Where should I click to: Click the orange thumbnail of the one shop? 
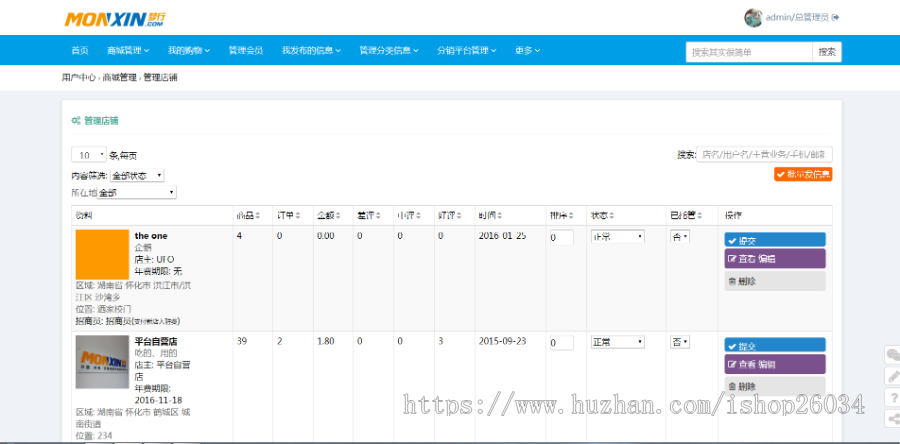(102, 254)
